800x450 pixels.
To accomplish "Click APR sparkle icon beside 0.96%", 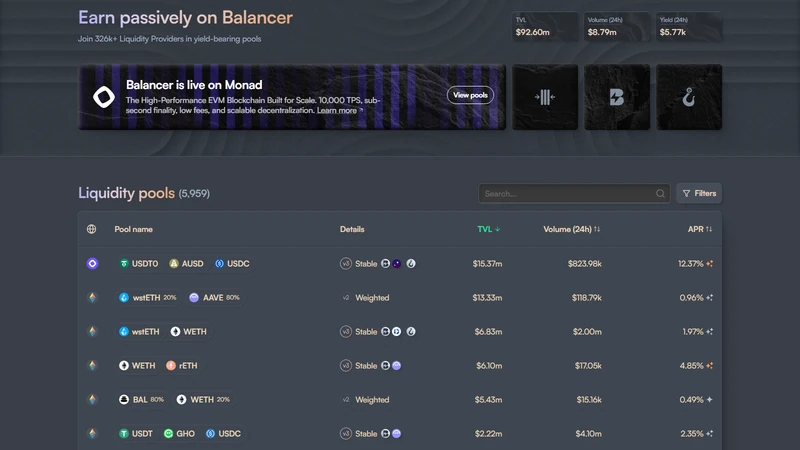I will 709,297.
